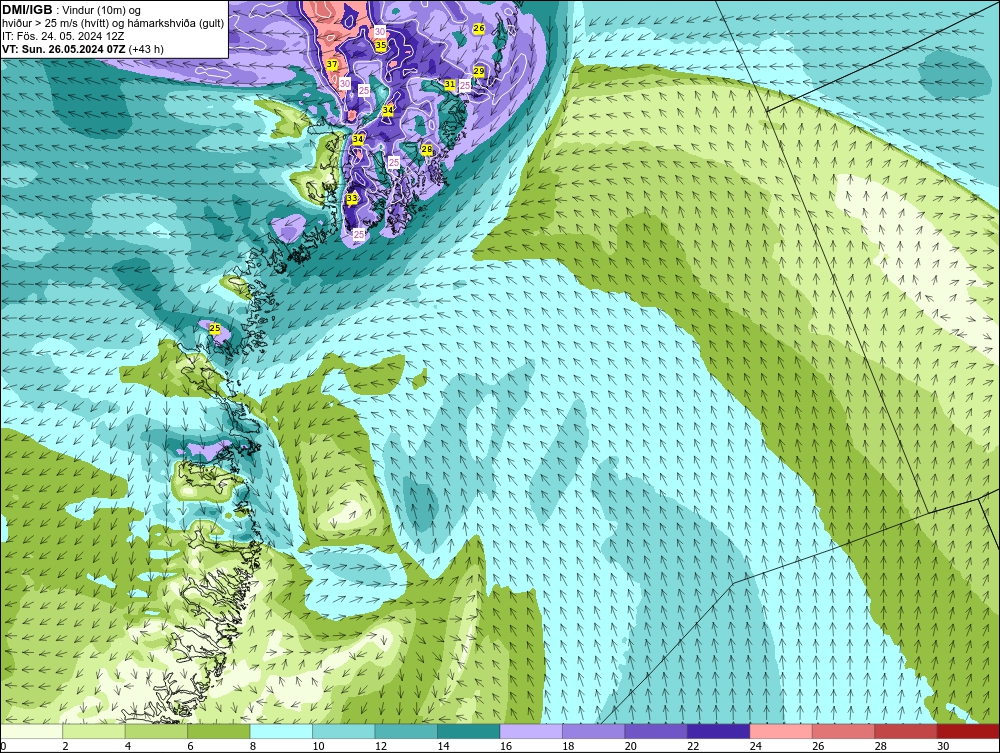
Task: Select the 22–24 m/s deep indigo swatch
Action: tap(719, 731)
